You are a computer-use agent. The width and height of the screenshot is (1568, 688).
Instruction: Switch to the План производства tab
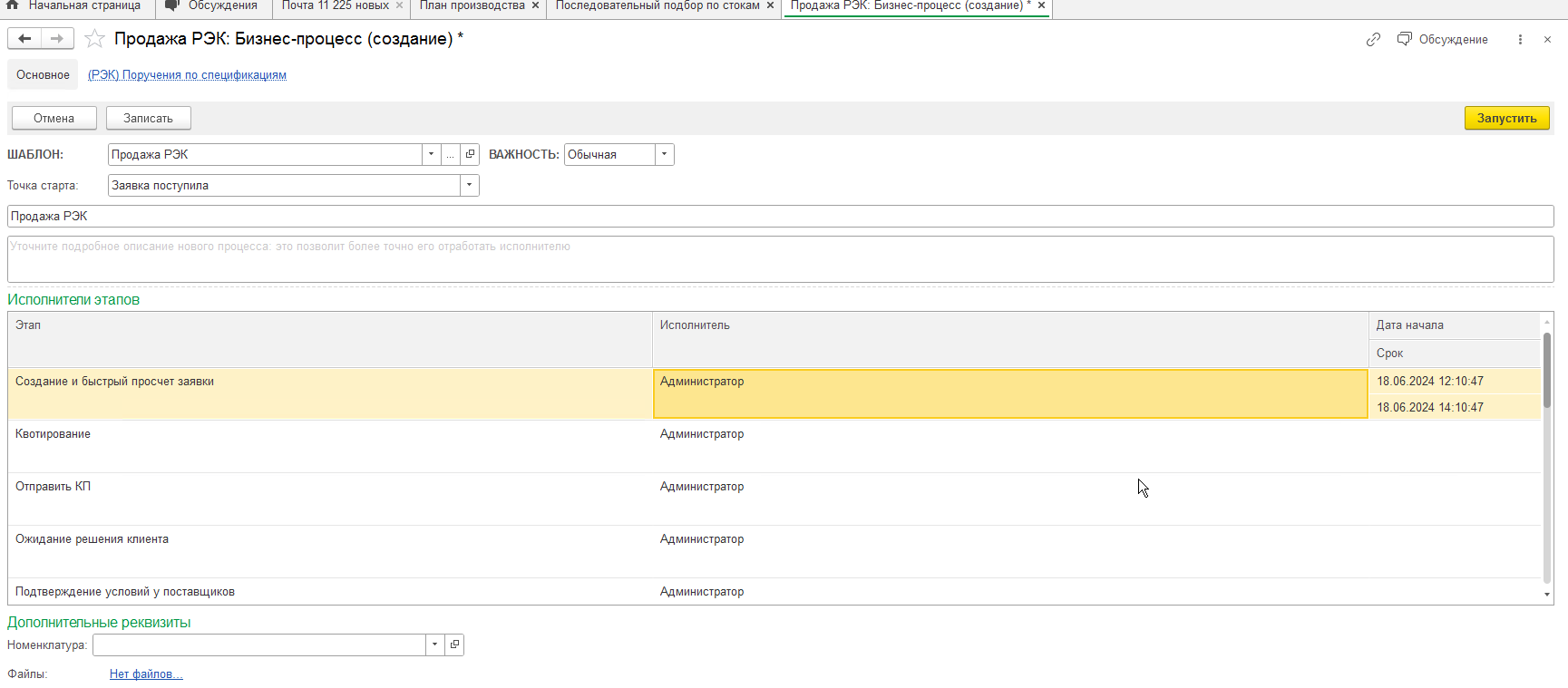472,6
